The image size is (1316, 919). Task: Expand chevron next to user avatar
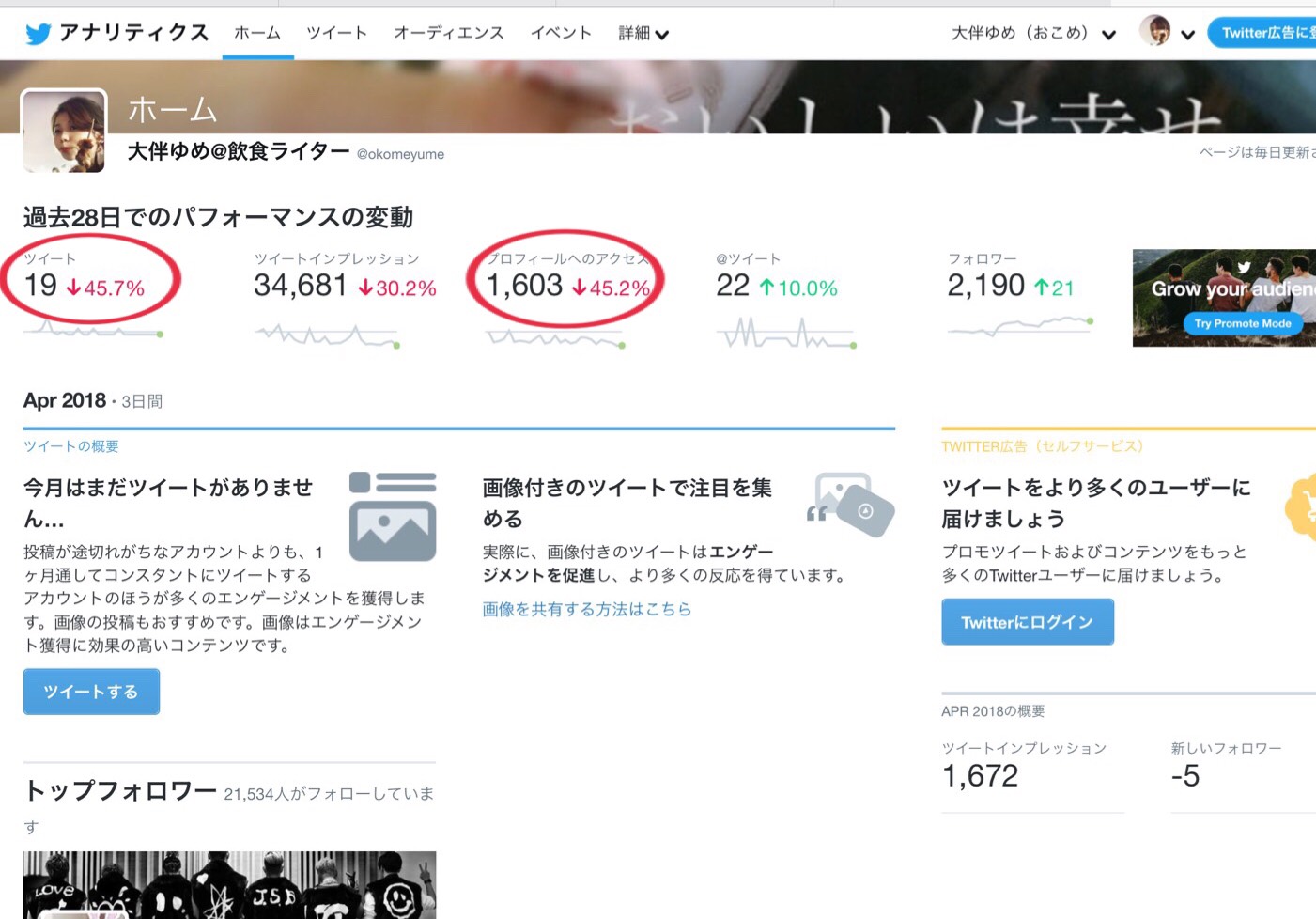1187,36
